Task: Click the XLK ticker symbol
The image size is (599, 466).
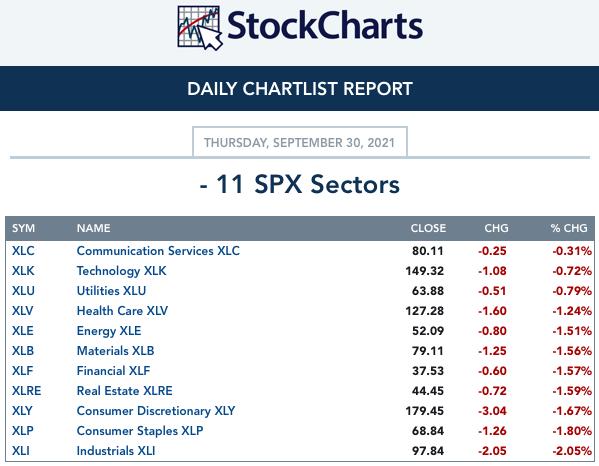Action: pos(23,271)
